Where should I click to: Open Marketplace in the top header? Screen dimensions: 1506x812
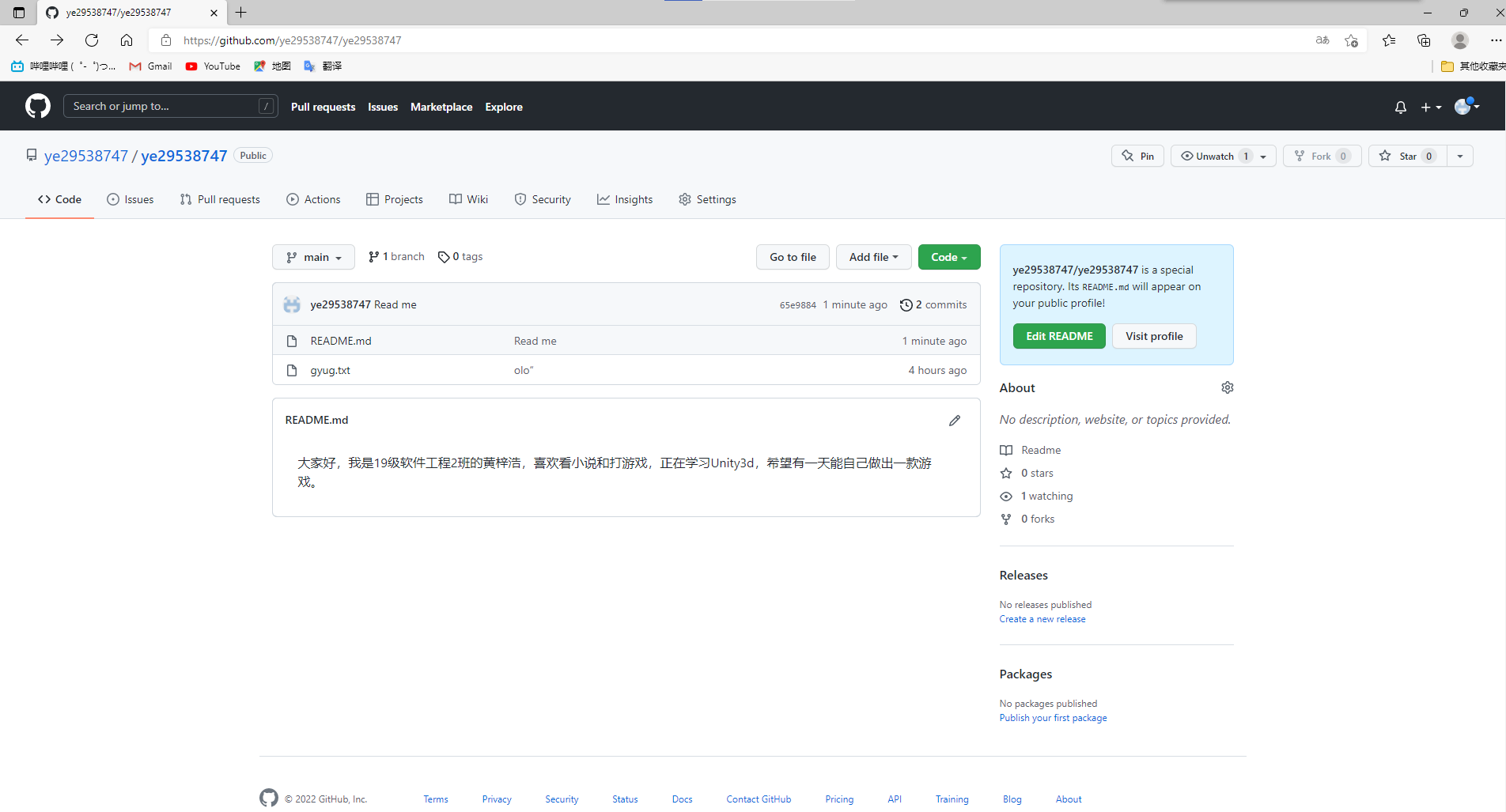click(441, 107)
